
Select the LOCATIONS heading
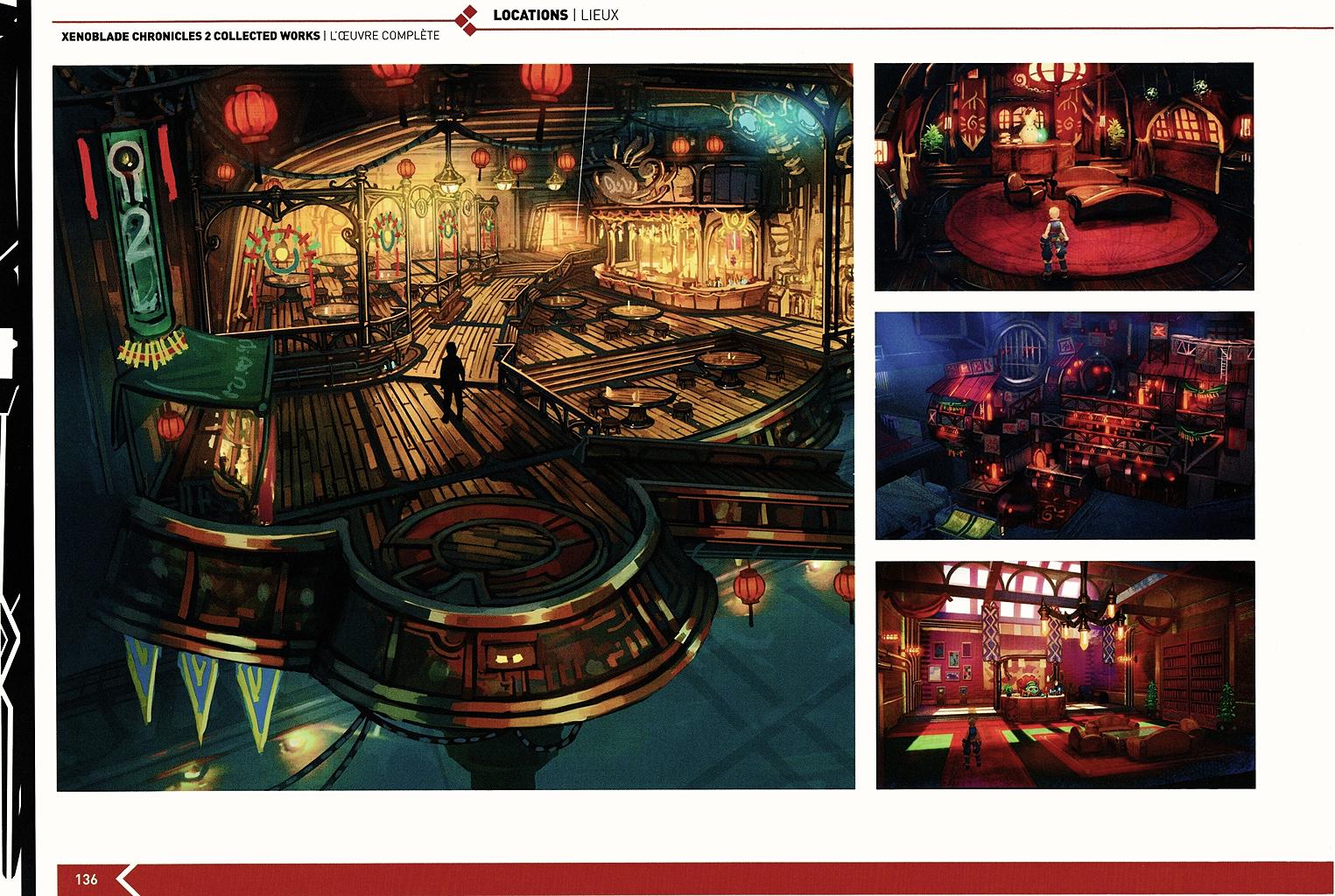[530, 15]
